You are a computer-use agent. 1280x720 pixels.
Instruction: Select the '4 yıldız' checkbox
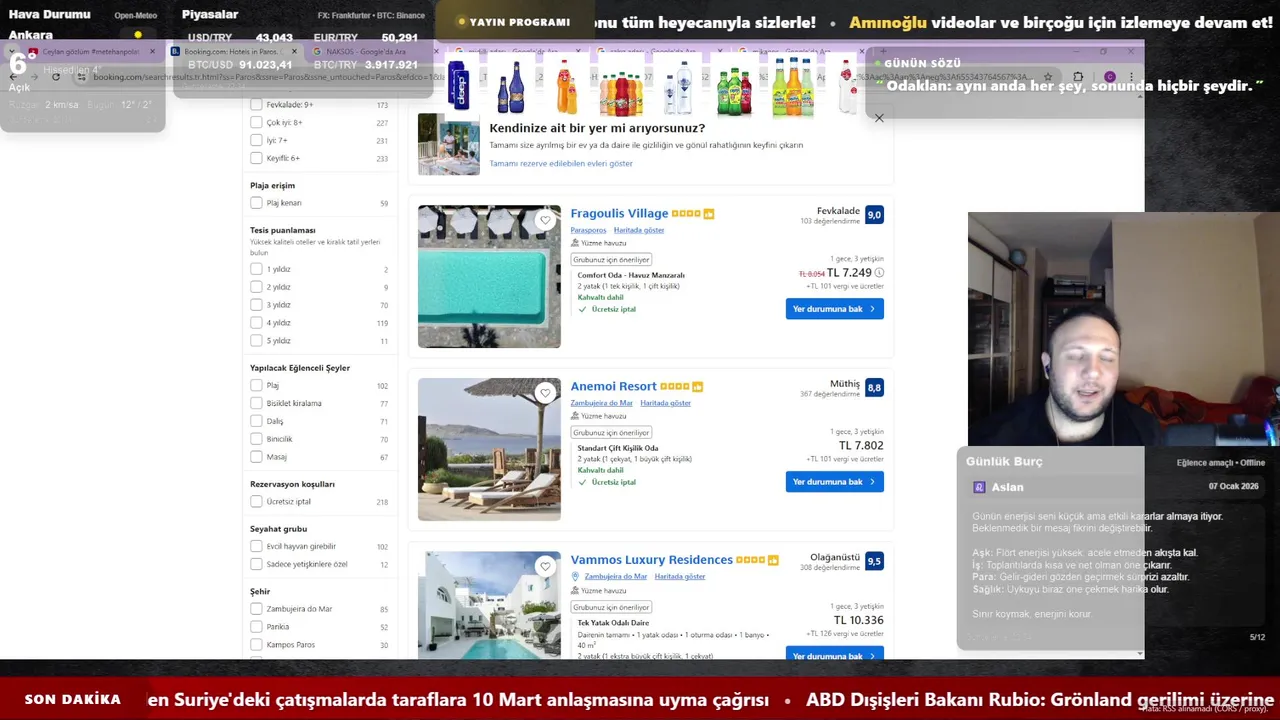(256, 323)
